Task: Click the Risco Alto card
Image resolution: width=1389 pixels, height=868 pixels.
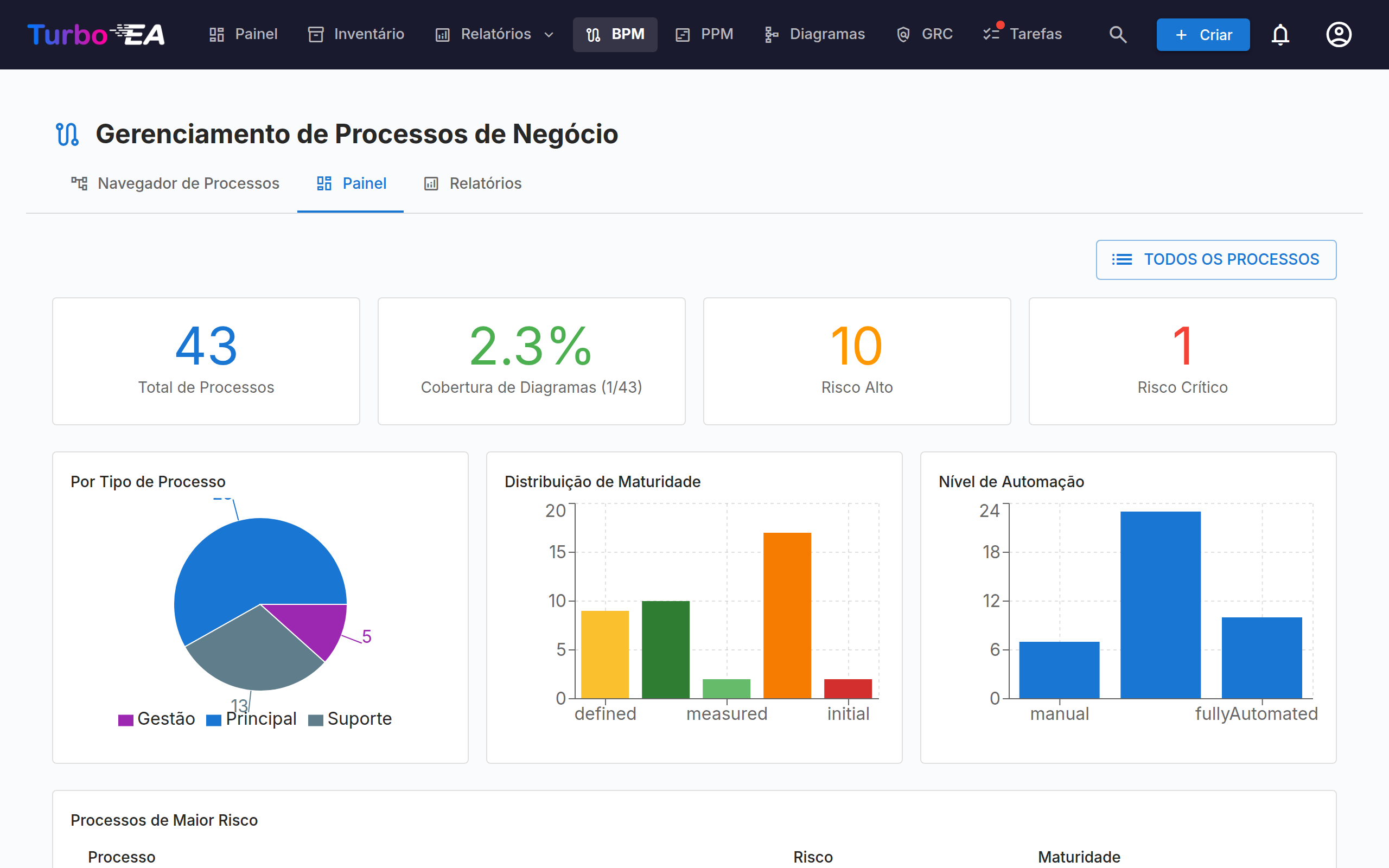Action: tap(857, 361)
